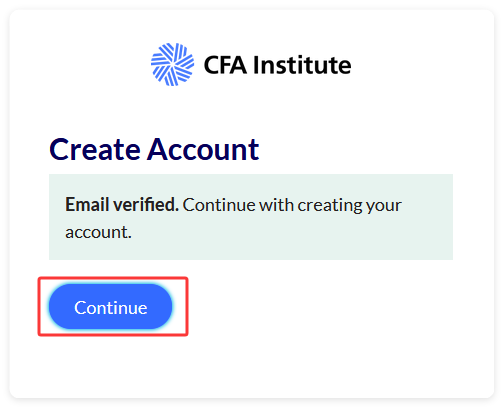Click the Create Account heading
Viewport: 503px width, 407px height.
click(x=154, y=150)
